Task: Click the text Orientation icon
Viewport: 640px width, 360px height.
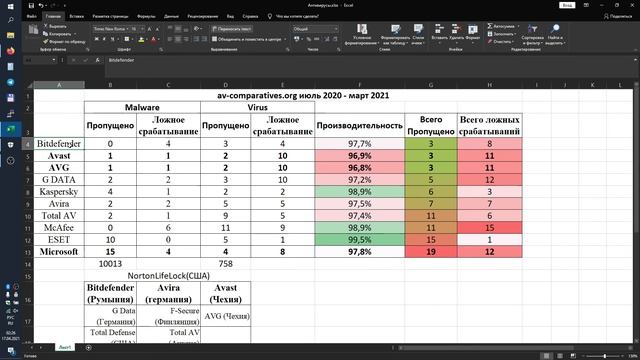Action: (x=196, y=29)
